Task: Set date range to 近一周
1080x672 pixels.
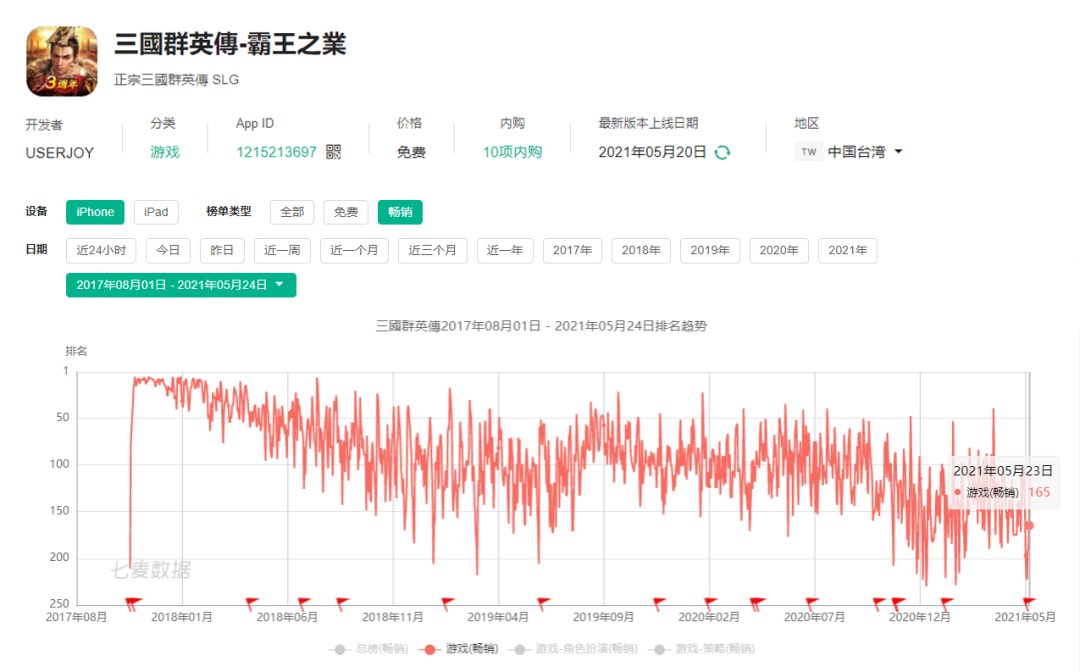Action: [282, 251]
